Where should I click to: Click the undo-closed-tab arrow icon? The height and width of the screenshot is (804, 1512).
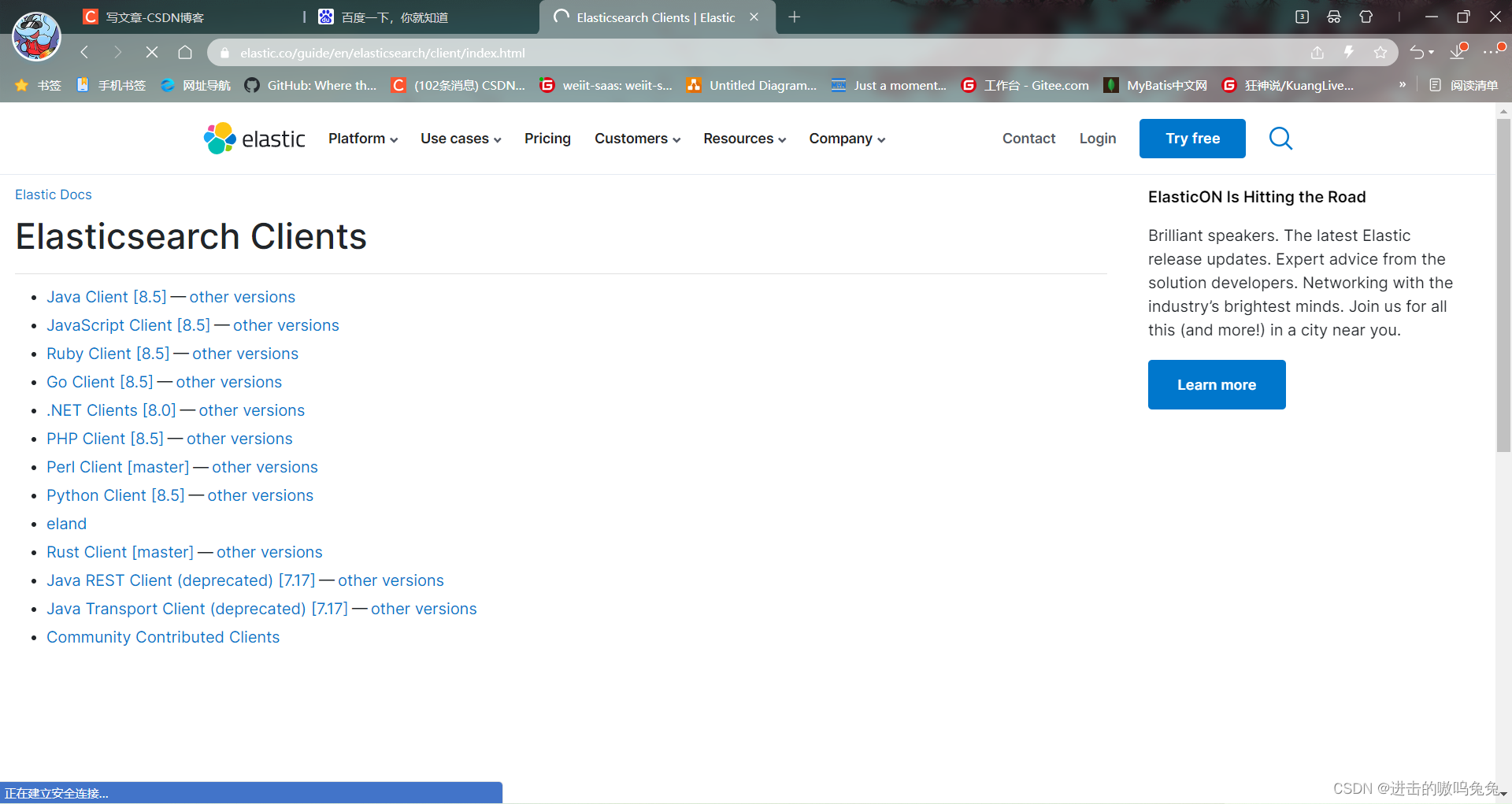click(1417, 53)
